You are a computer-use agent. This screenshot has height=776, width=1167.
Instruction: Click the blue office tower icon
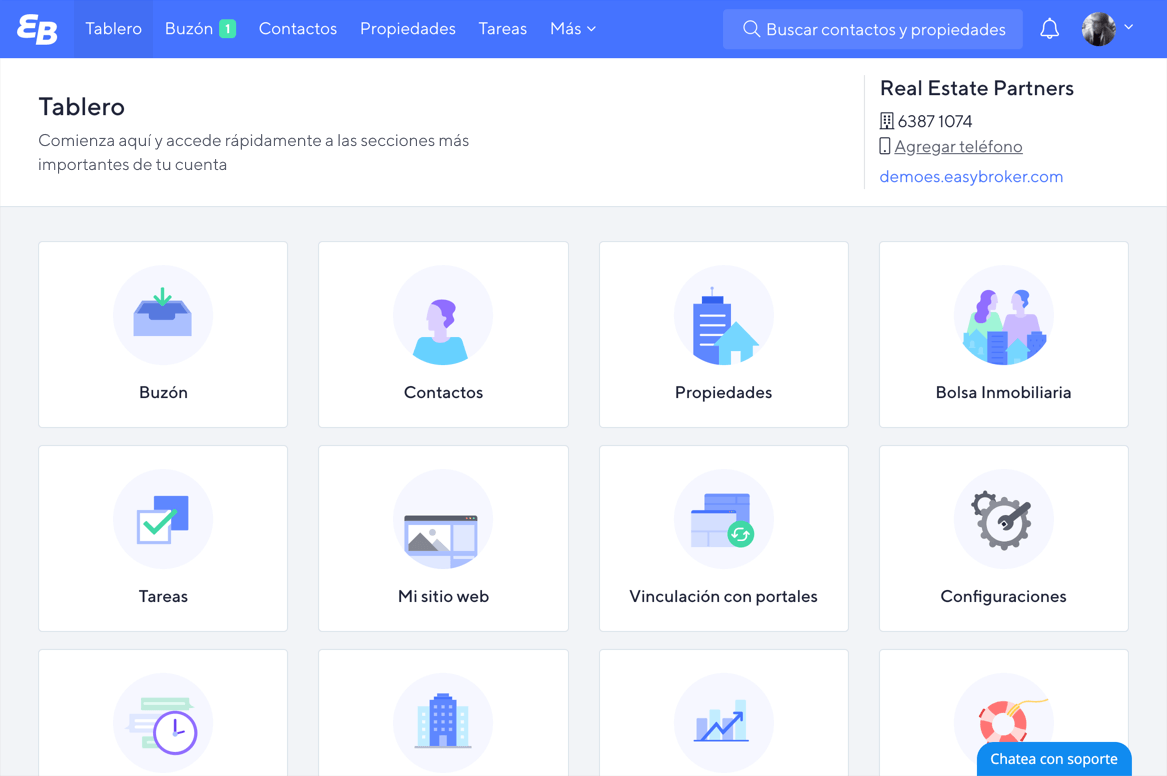(443, 722)
